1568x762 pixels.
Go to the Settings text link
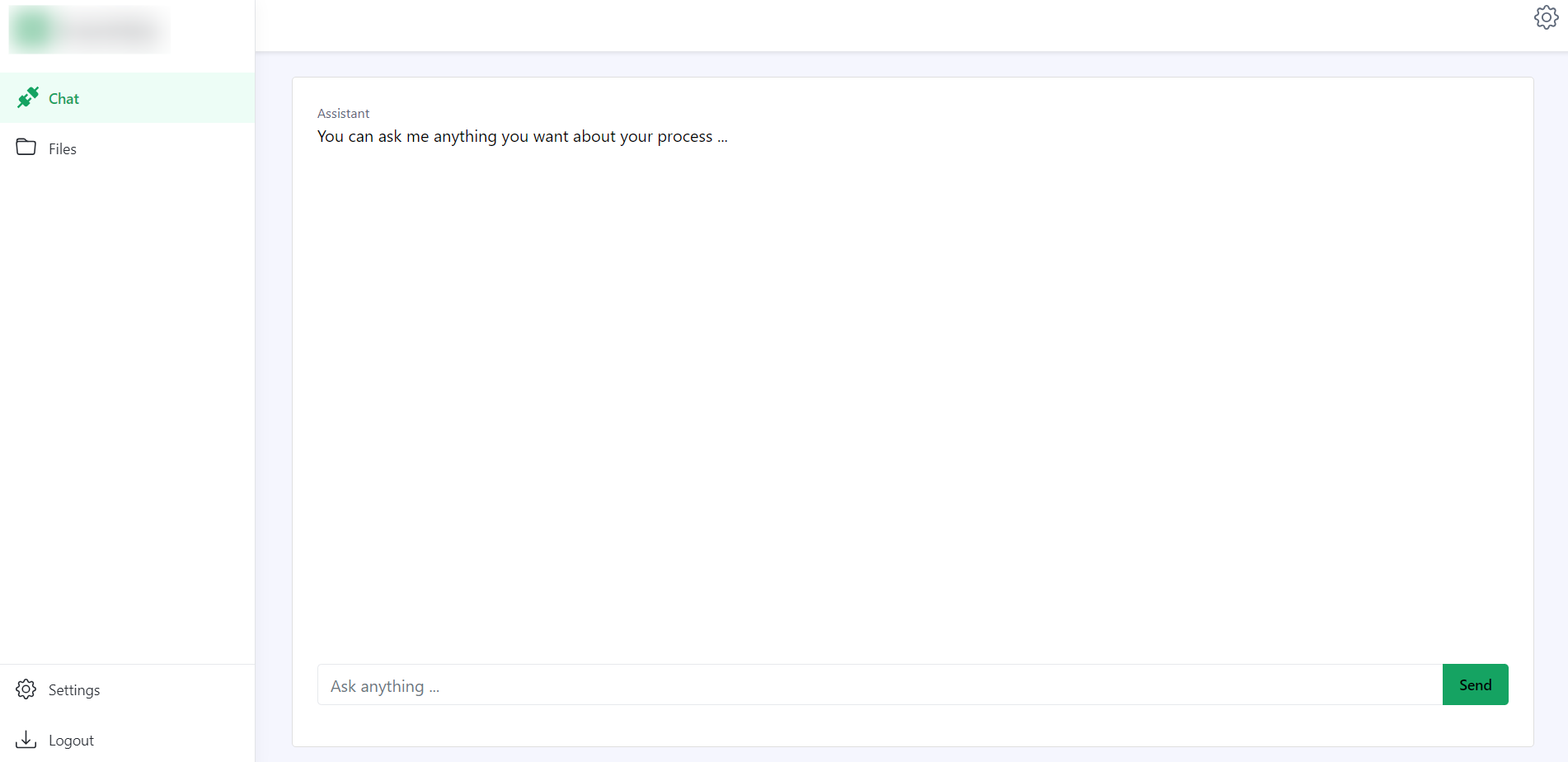point(74,690)
